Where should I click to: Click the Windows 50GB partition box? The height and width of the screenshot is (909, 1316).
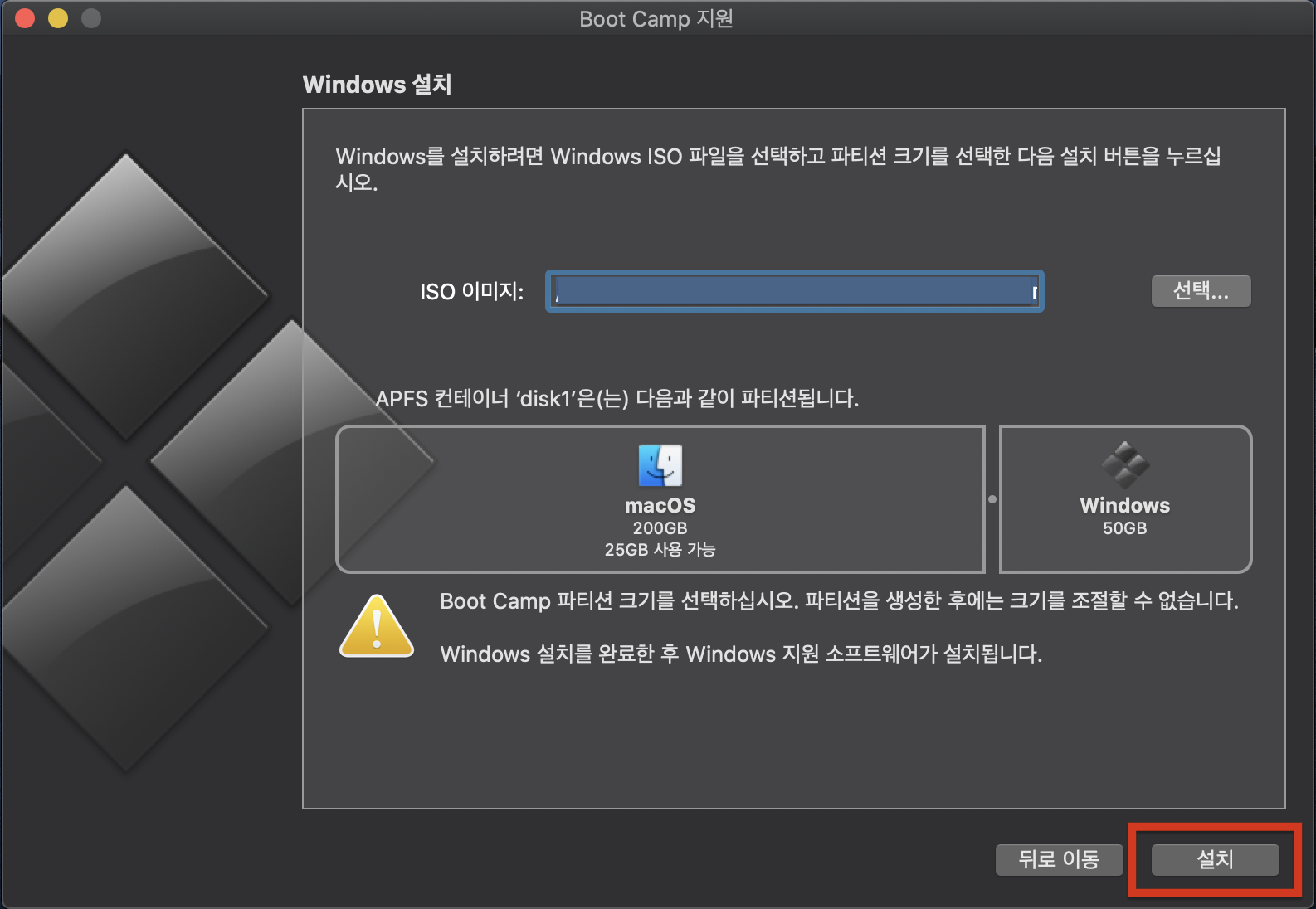1125,499
